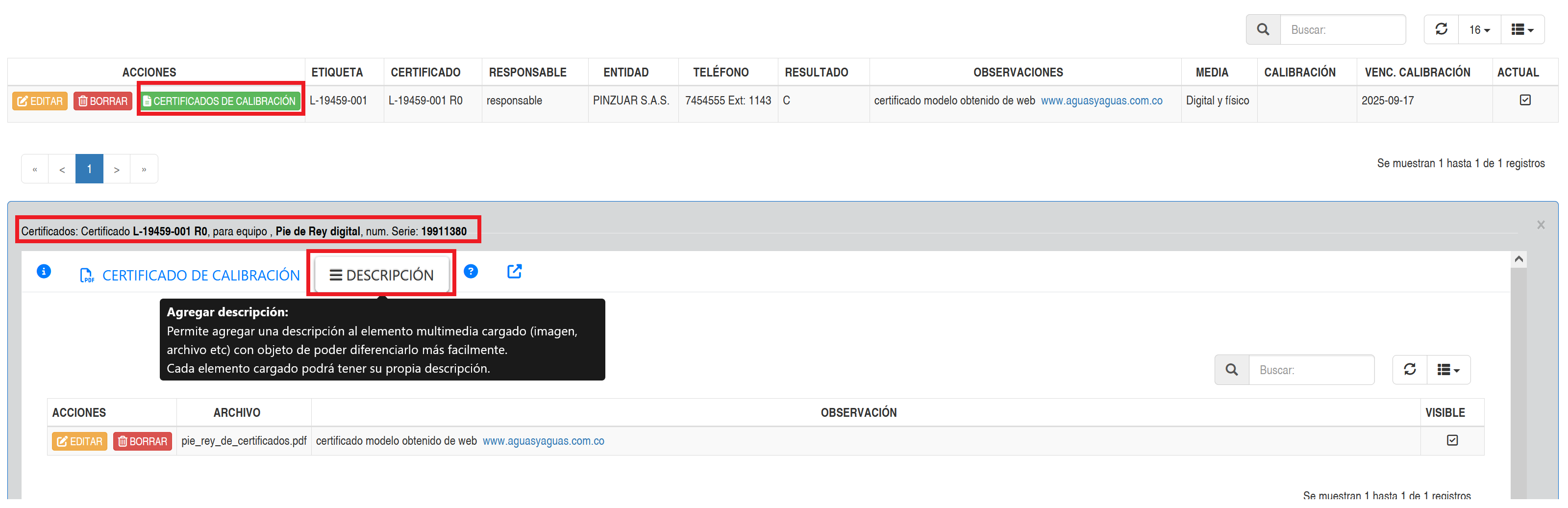This screenshot has height=508, width=1568.
Task: Open the blue info icon in panel
Action: [x=44, y=272]
